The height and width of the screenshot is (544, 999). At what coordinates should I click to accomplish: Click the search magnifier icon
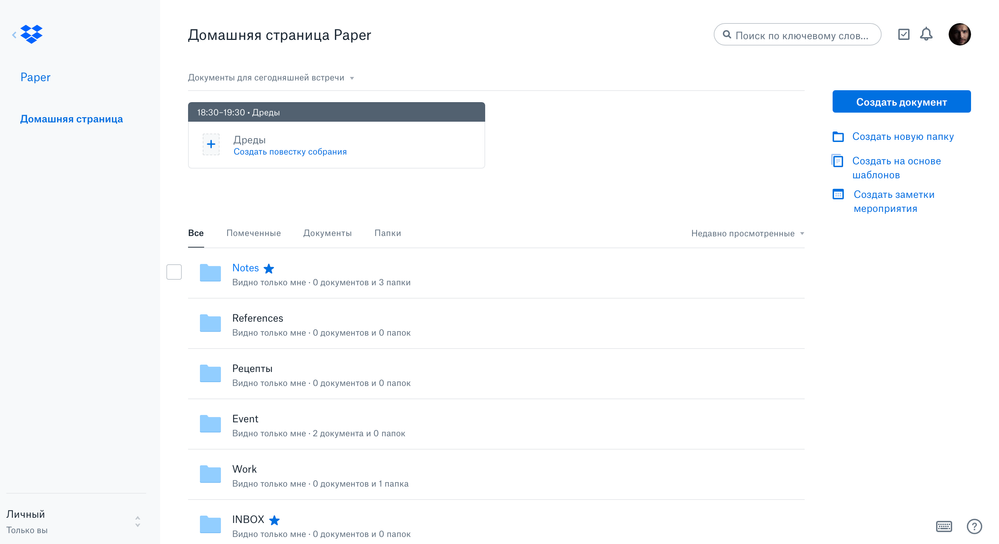click(x=727, y=35)
